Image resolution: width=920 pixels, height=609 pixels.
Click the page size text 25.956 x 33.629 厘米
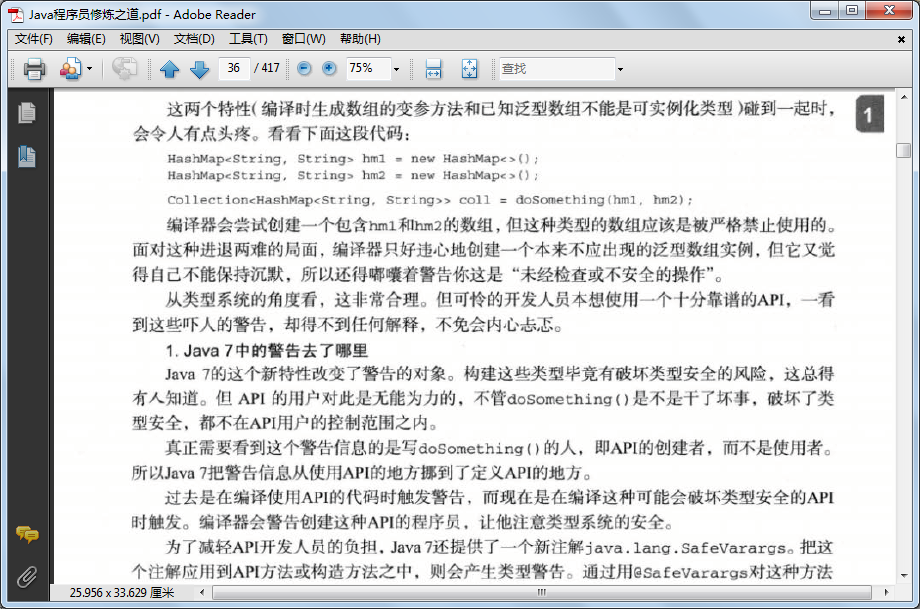pyautogui.click(x=122, y=593)
